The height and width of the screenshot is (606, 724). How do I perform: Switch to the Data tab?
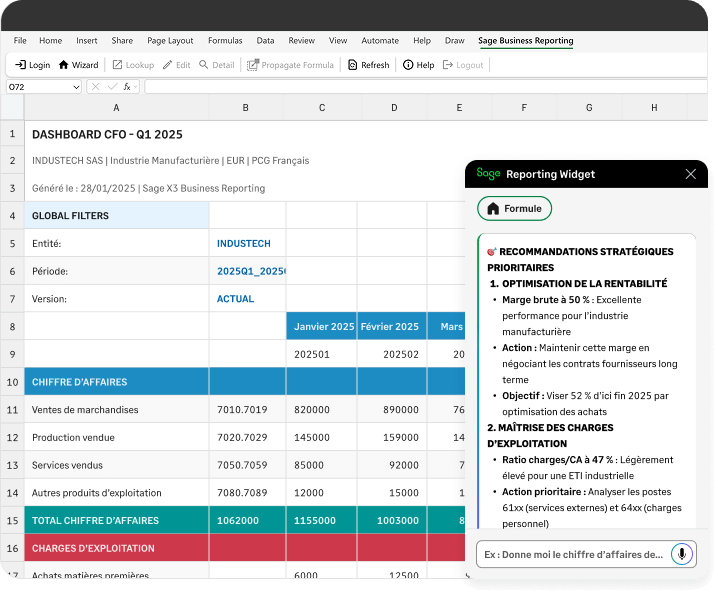(265, 41)
